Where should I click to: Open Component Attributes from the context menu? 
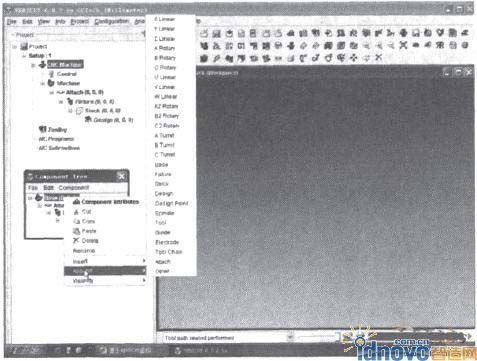click(106, 202)
